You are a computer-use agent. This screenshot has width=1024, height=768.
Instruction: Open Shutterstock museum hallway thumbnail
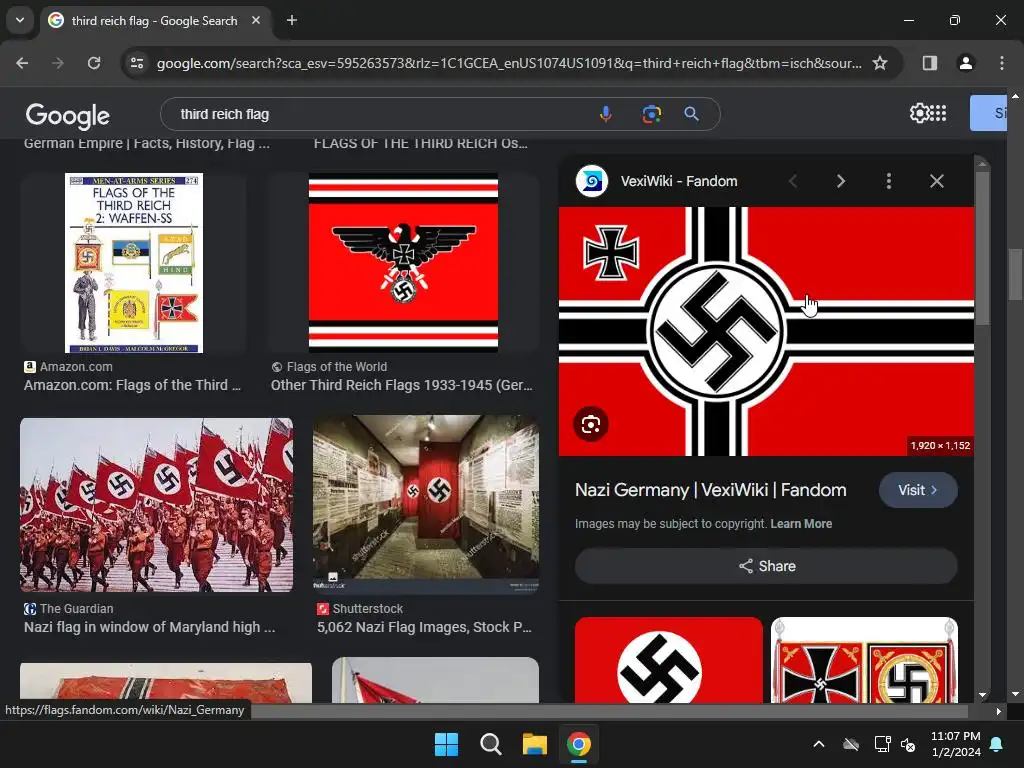click(426, 504)
